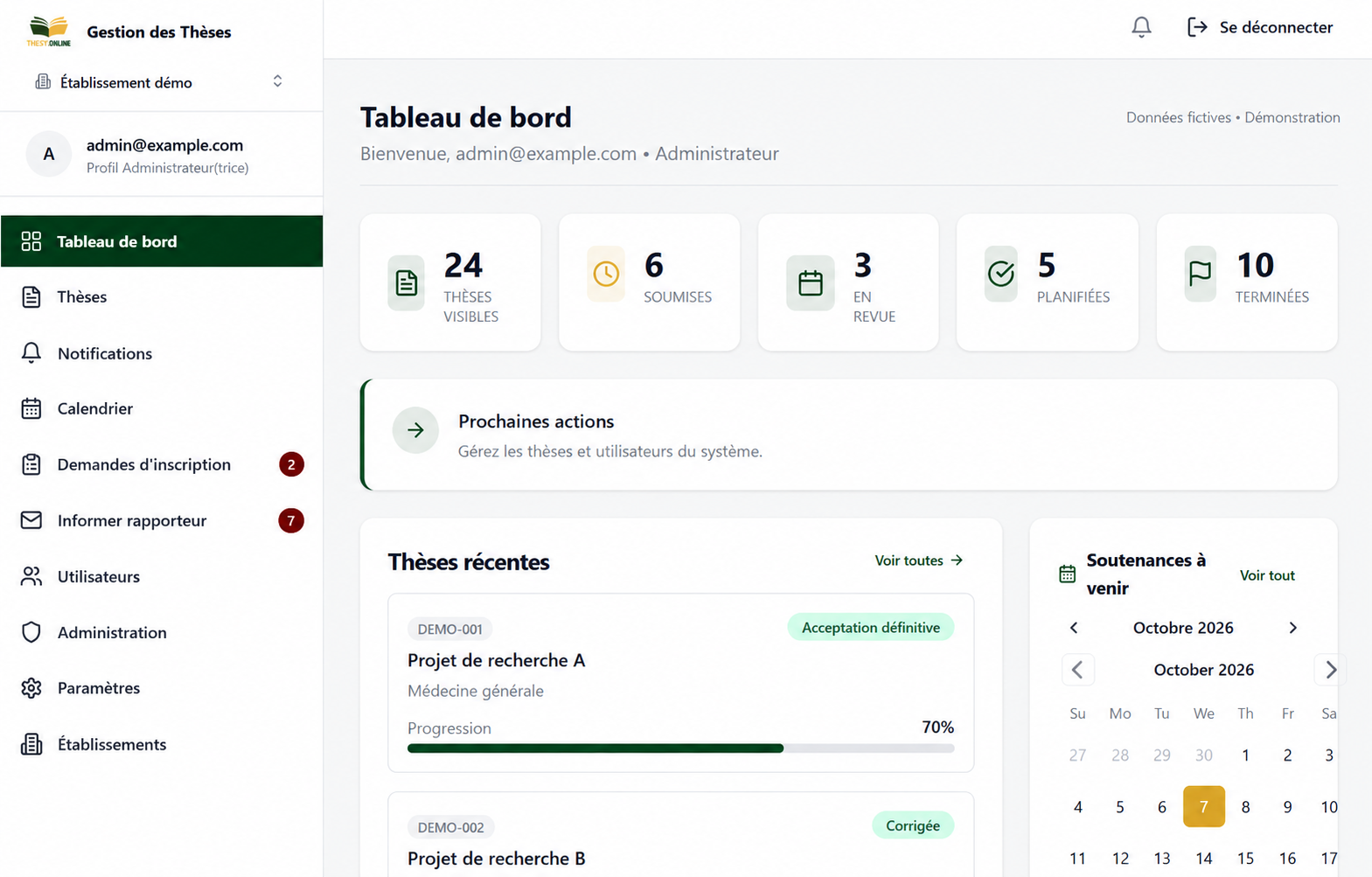Click the 24 Thèses visibles count
Image resolution: width=1372 pixels, height=877 pixels.
point(463,265)
